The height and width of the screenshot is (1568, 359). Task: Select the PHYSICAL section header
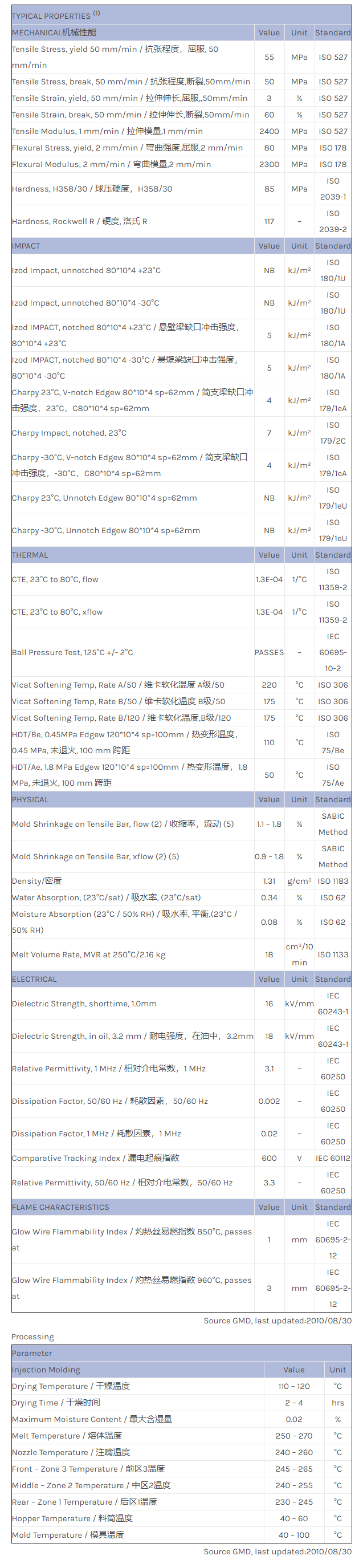29,800
